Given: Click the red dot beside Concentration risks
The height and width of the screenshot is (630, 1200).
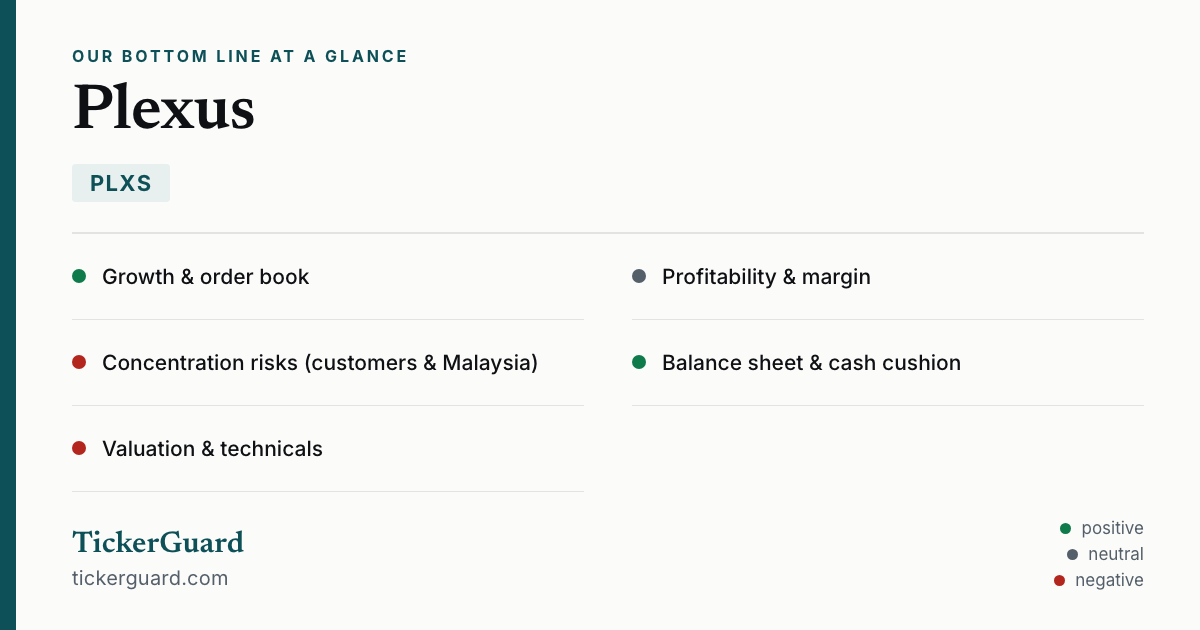Looking at the screenshot, I should pos(79,362).
